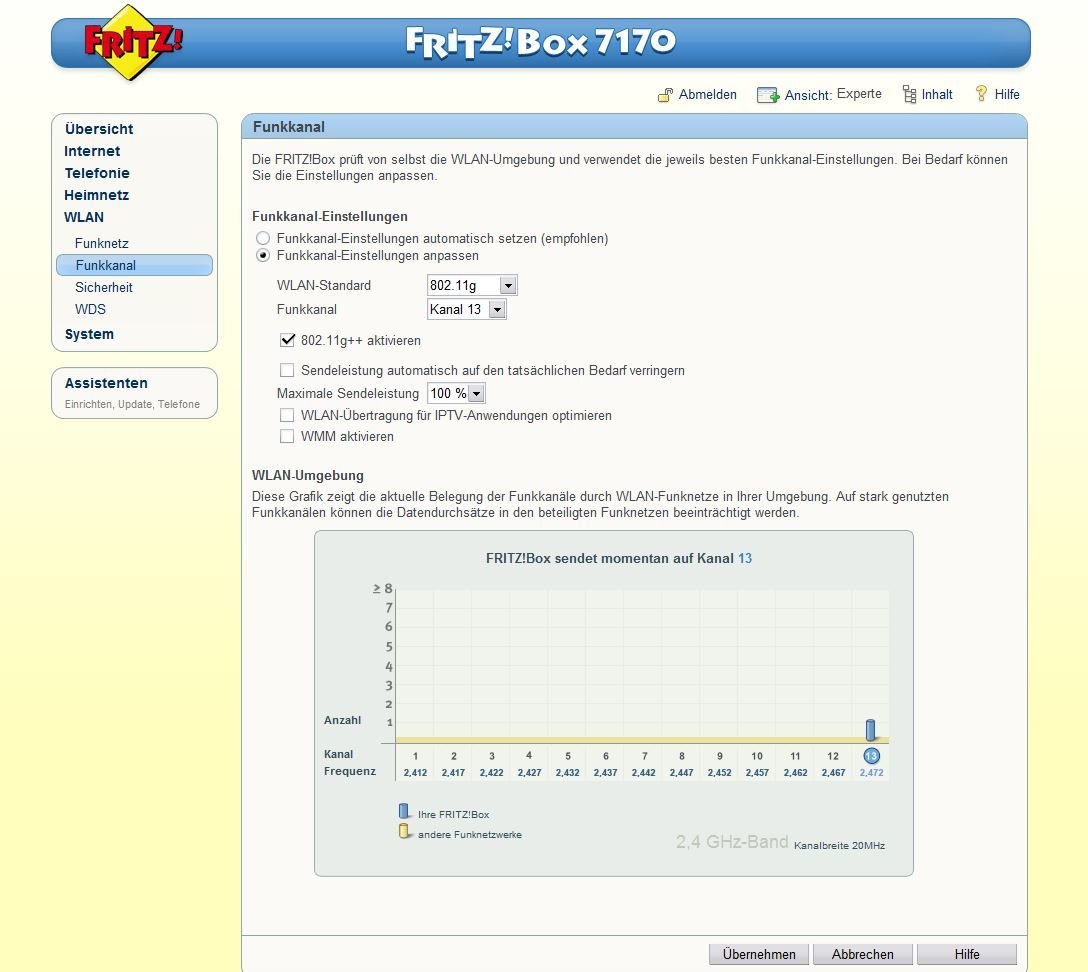Click the blue bar above channel 13
Image resolution: width=1088 pixels, height=972 pixels.
point(870,730)
